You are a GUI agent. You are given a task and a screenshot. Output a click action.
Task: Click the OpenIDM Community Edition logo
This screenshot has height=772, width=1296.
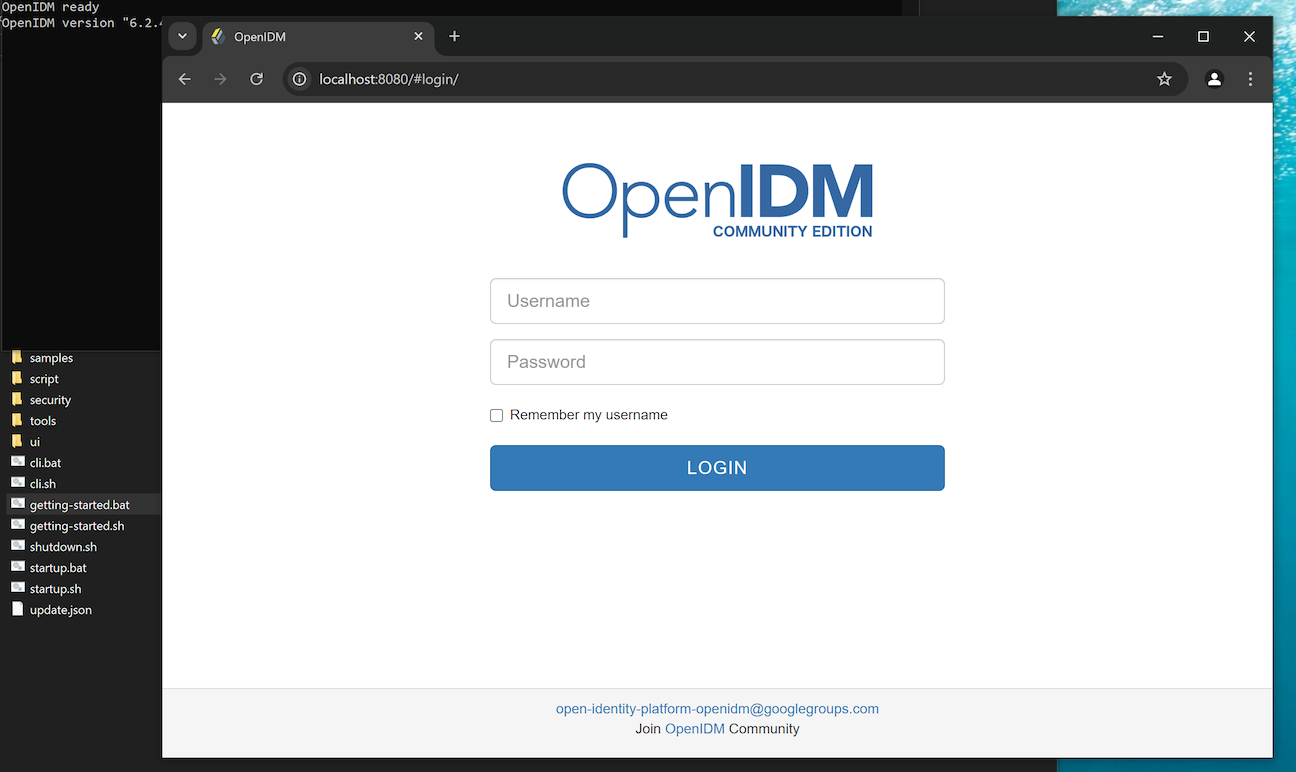pos(717,200)
